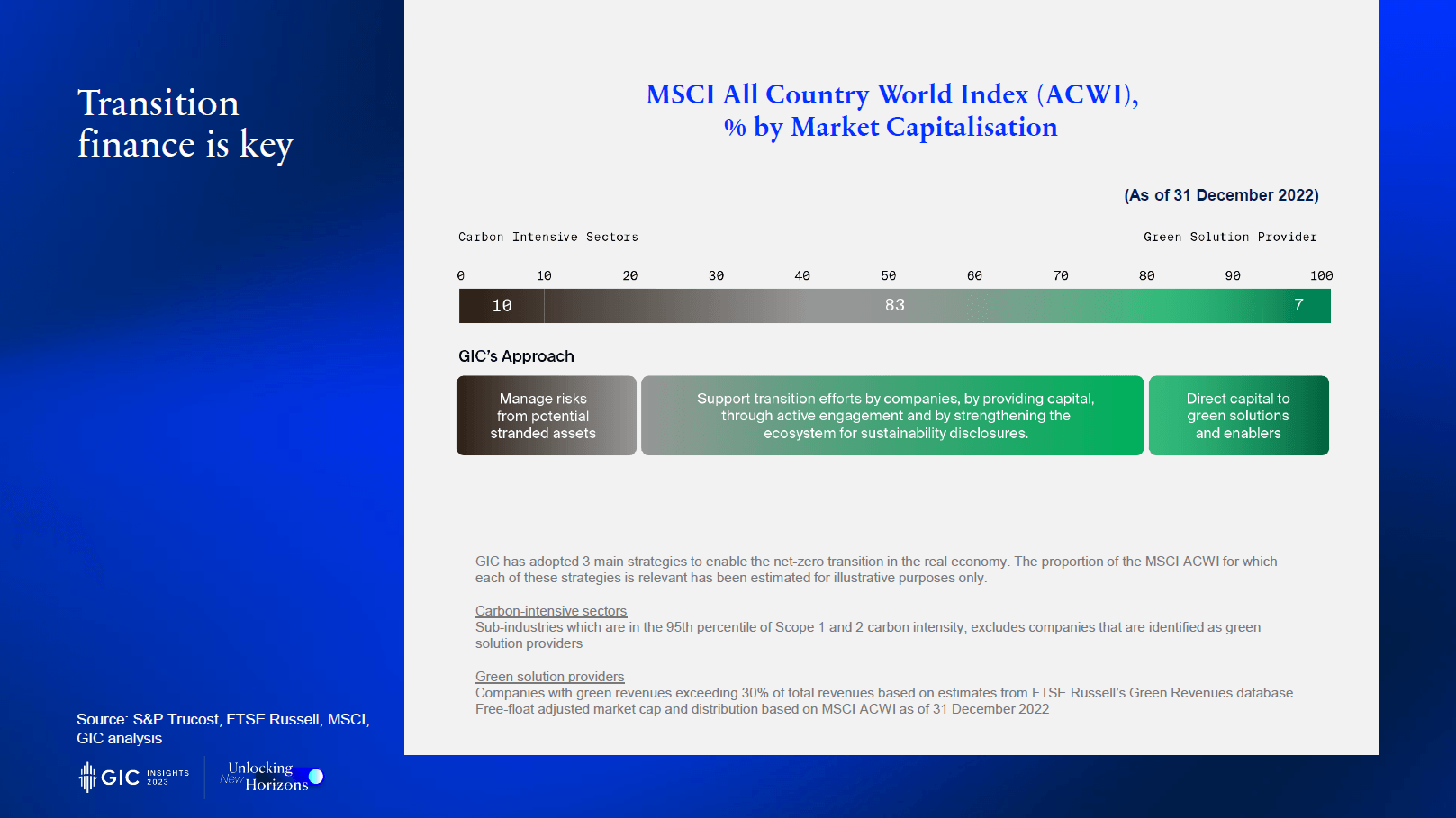Click the 50 tick mark on scale
Screen dimensions: 1456x818
(888, 276)
